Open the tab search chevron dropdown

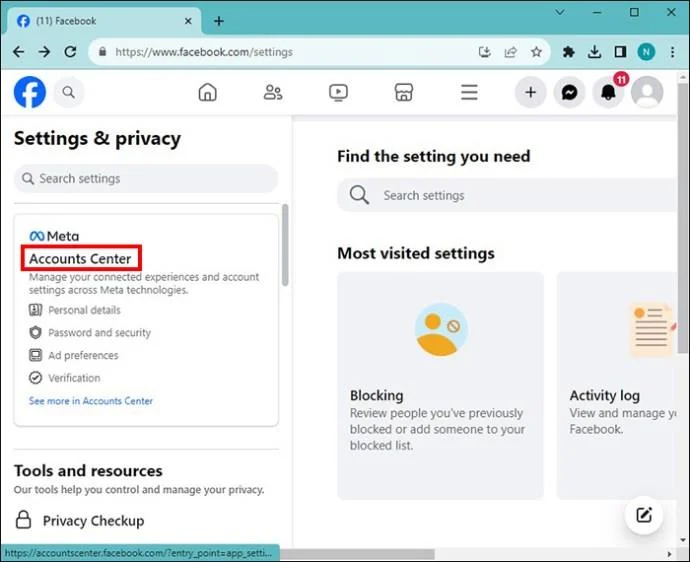[559, 12]
